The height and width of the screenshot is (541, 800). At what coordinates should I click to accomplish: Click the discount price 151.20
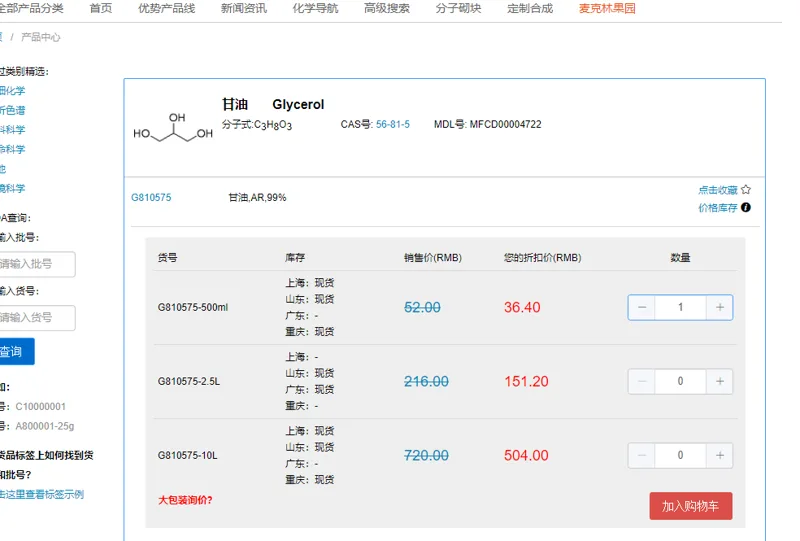tap(526, 381)
